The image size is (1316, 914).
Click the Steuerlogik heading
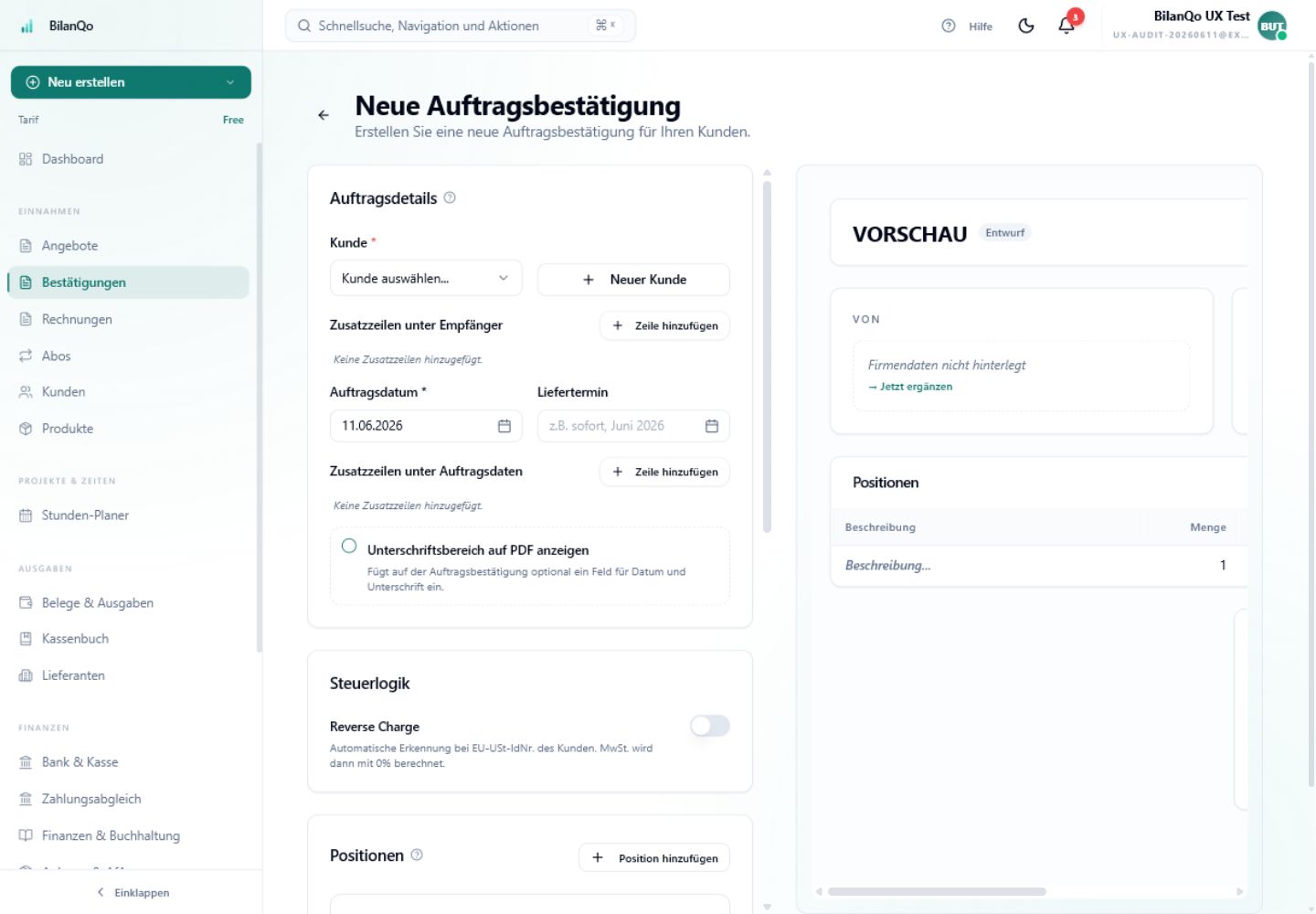click(369, 684)
